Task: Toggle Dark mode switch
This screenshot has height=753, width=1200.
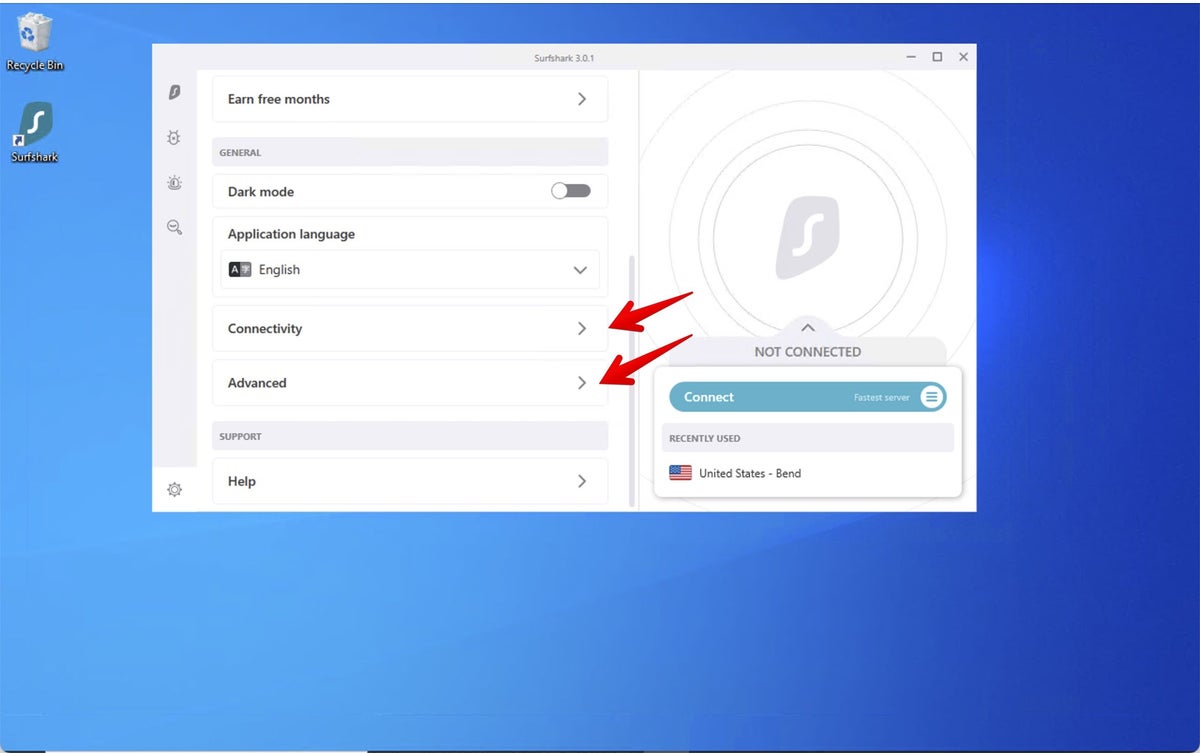Action: [571, 191]
